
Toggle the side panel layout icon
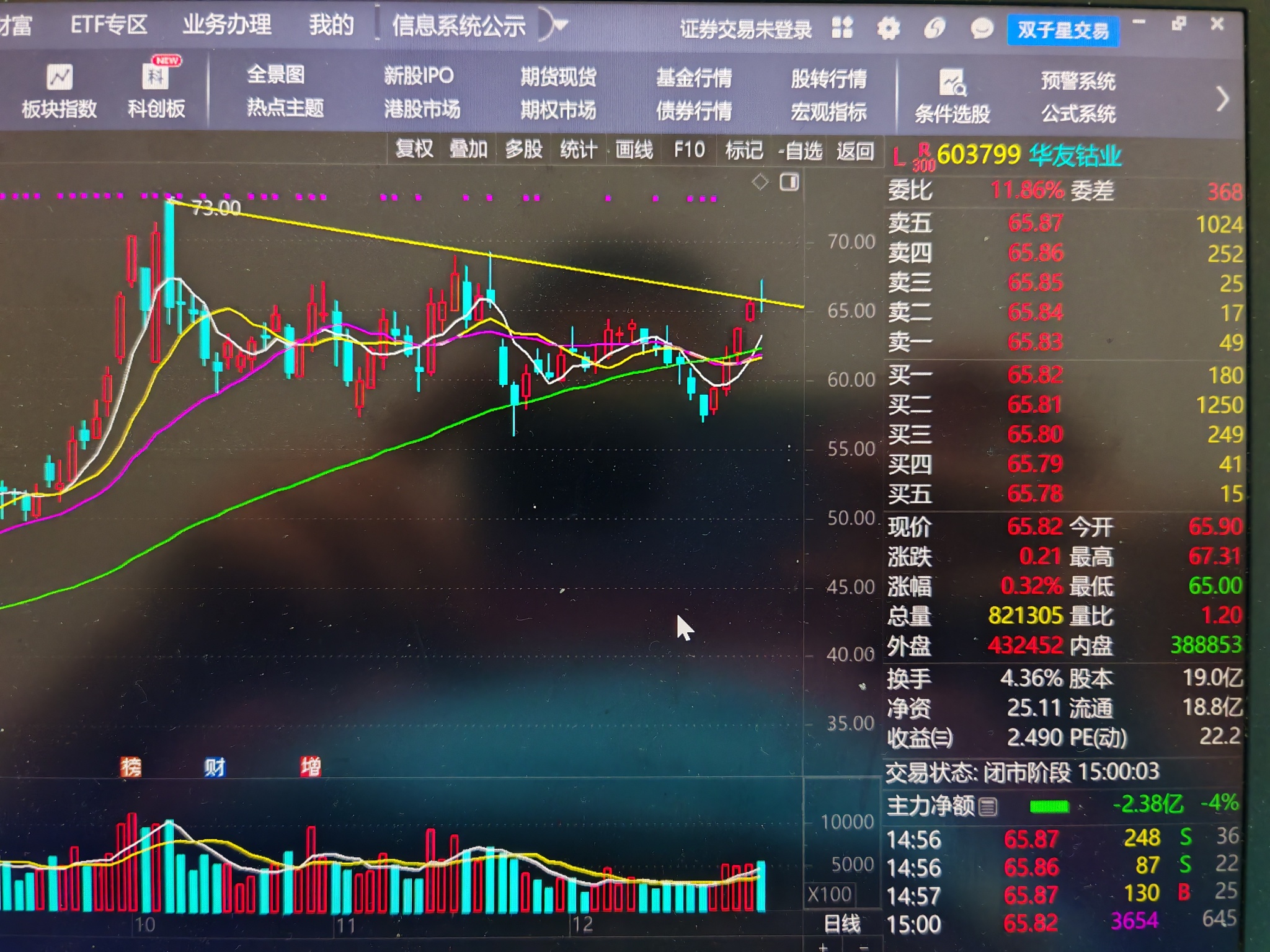789,182
